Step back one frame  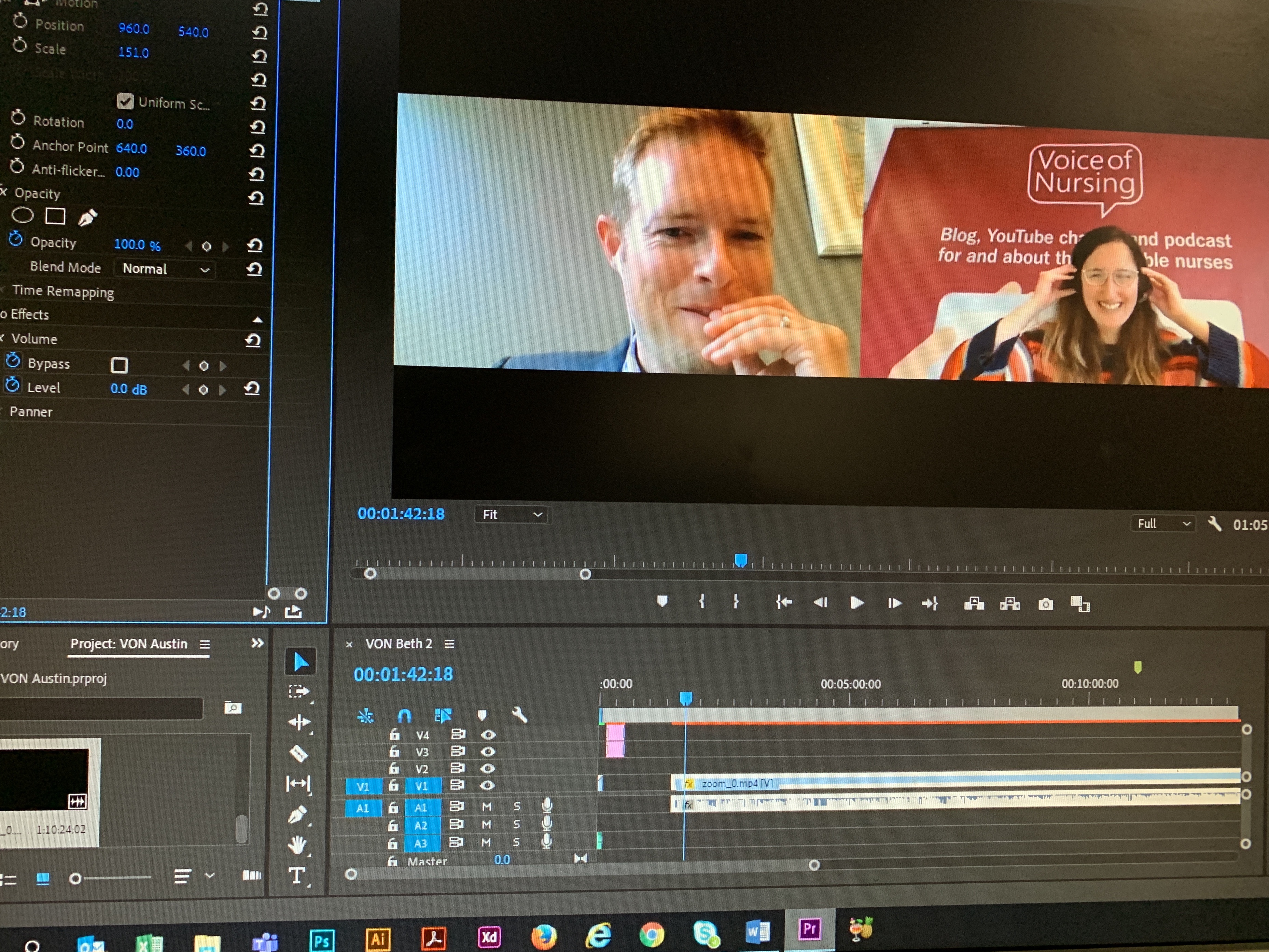(x=820, y=602)
